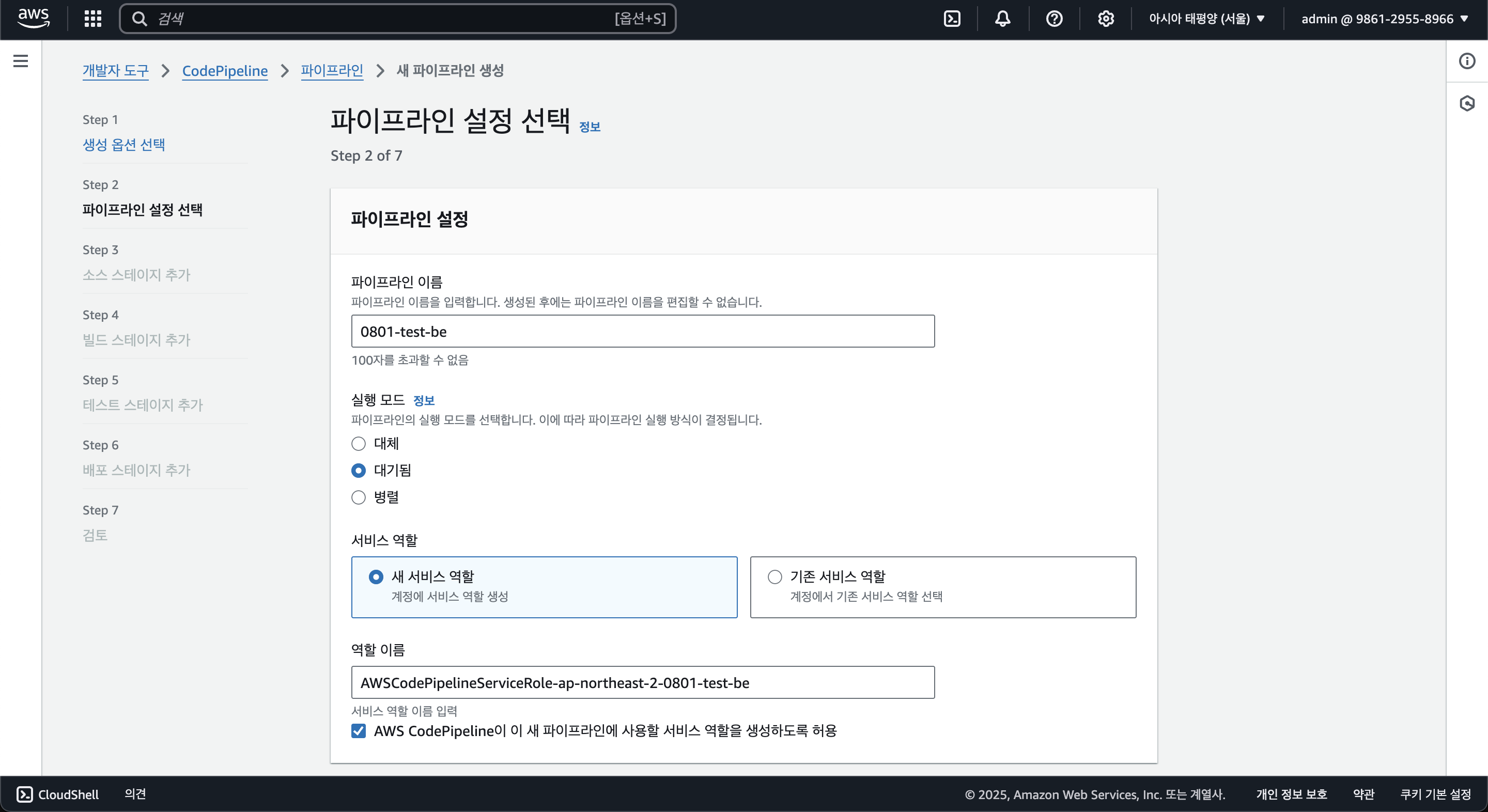
Task: Uncheck the service role creation permission checkbox
Action: [359, 730]
